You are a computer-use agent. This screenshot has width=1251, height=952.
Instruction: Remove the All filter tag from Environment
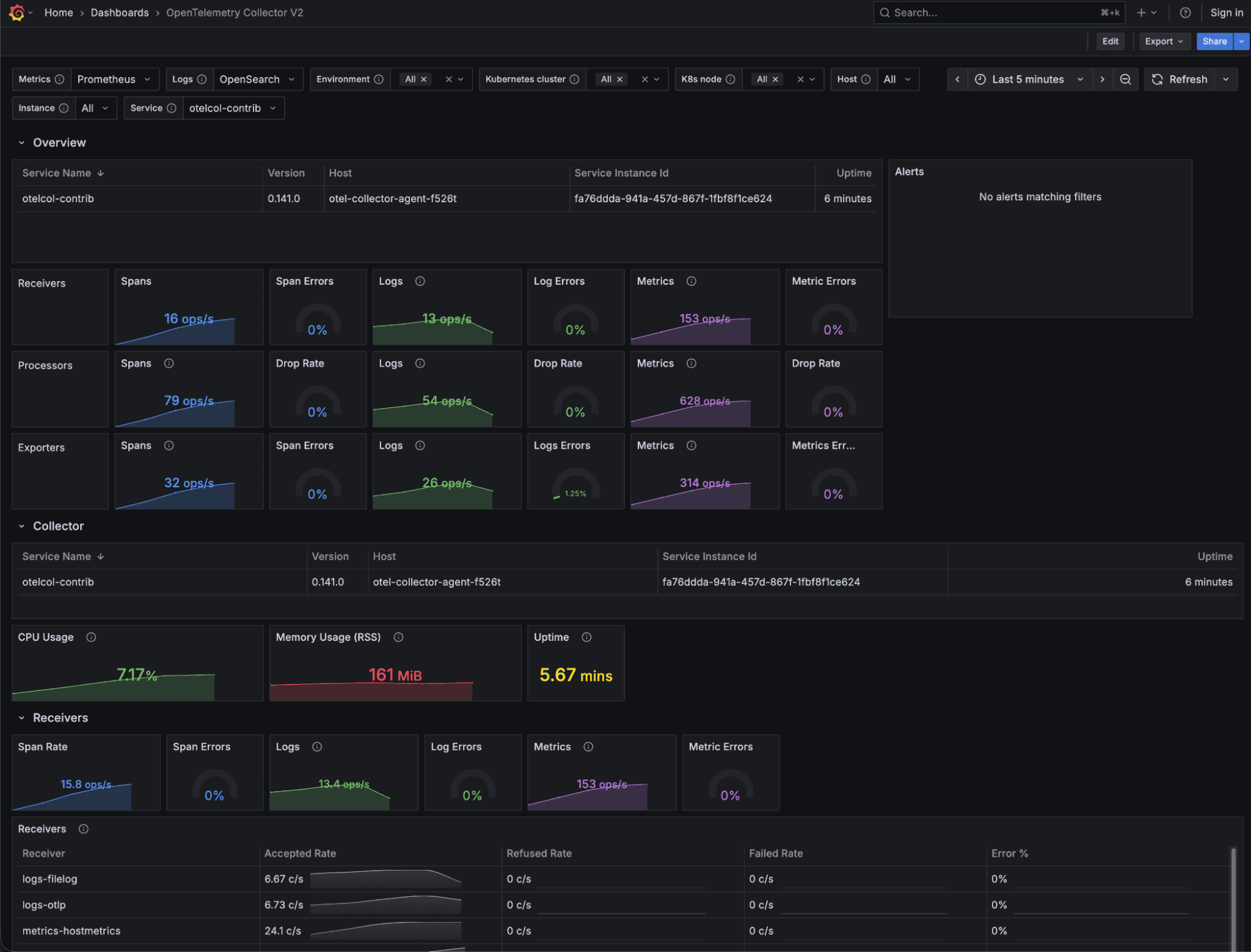pos(423,79)
